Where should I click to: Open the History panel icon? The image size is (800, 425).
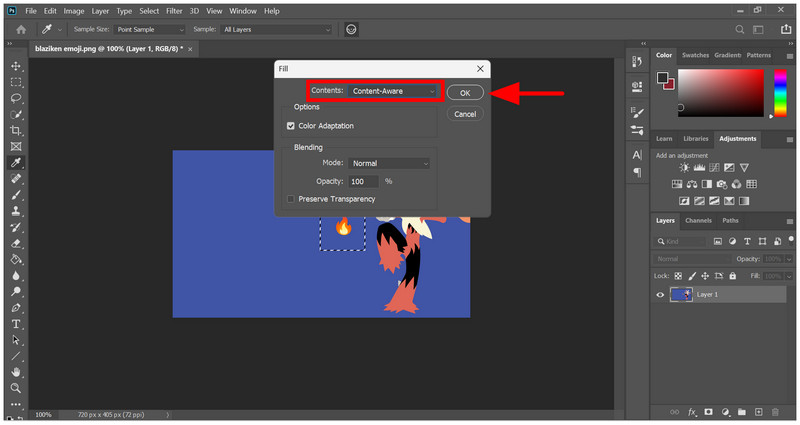[637, 62]
